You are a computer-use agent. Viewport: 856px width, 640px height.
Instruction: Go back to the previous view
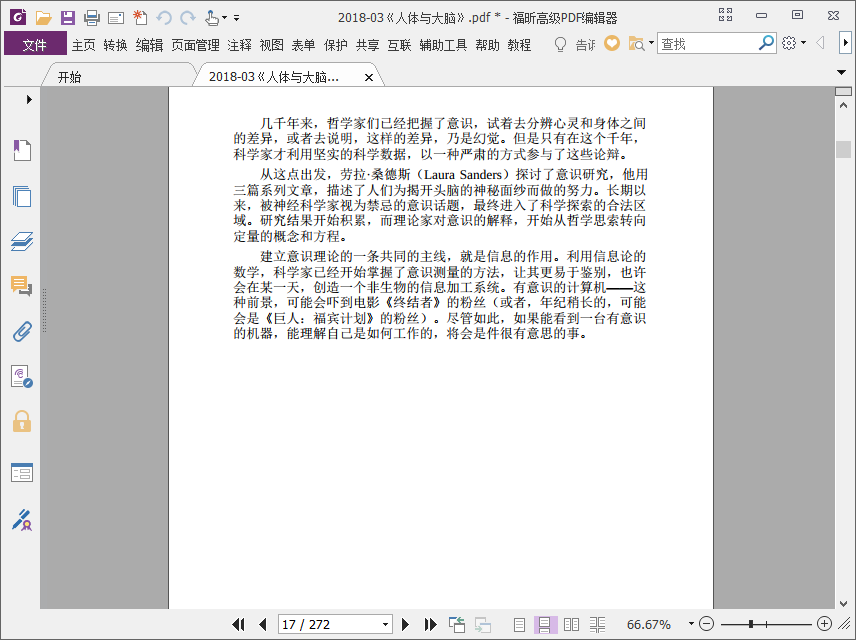(456, 624)
